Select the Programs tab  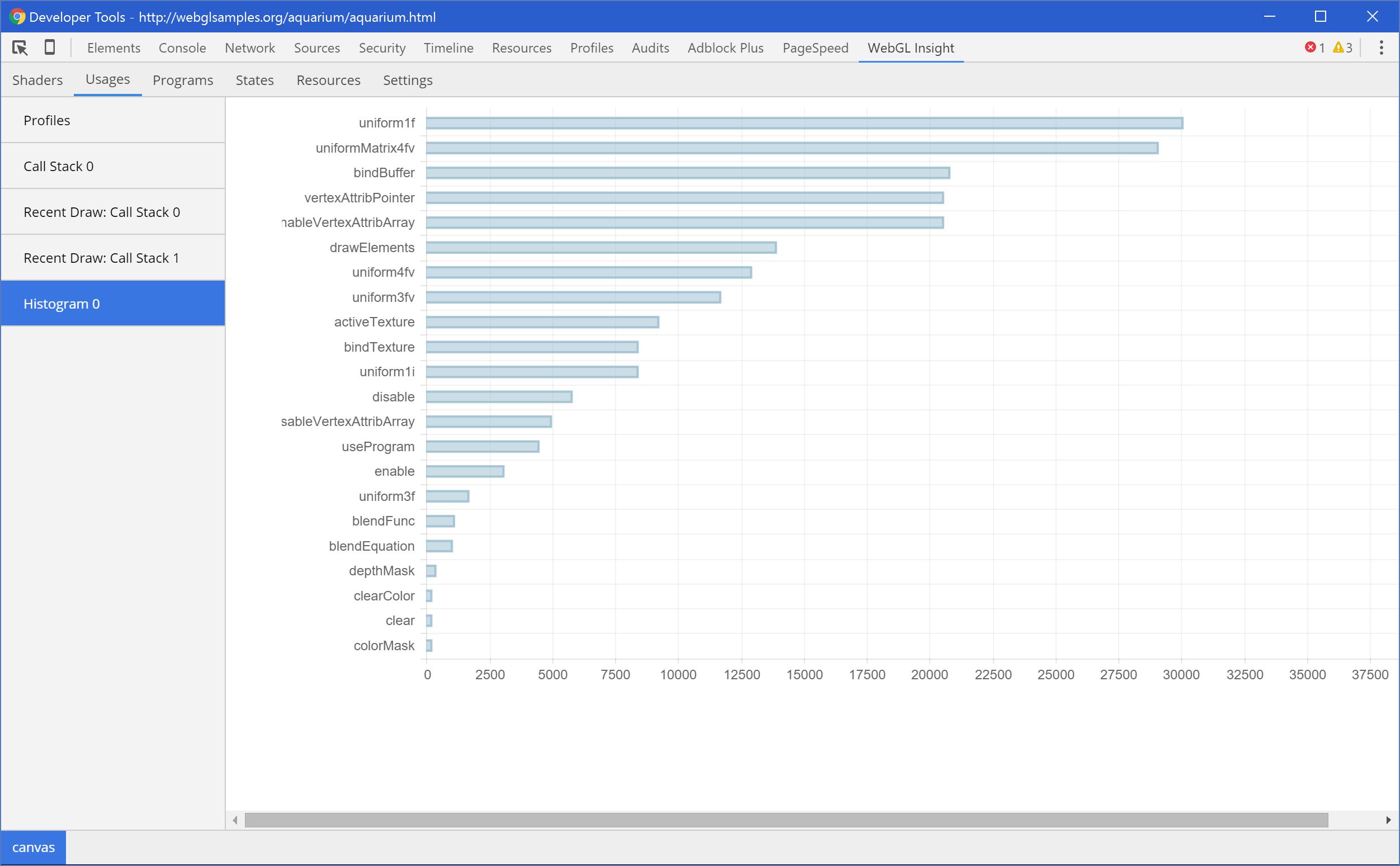[x=183, y=80]
